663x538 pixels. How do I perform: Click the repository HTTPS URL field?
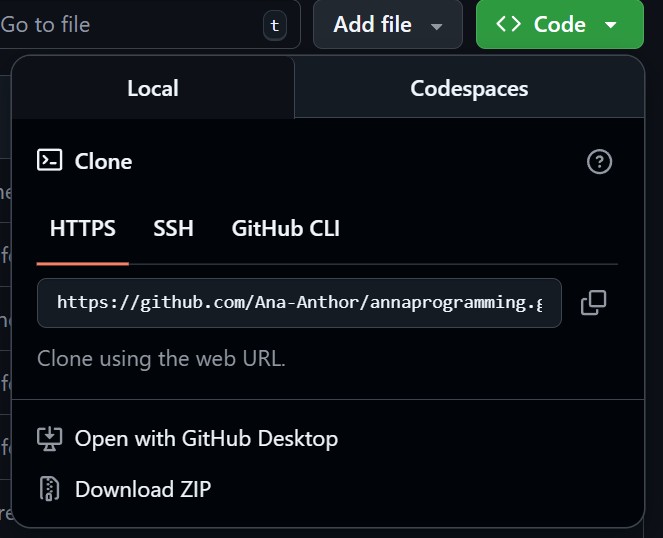click(x=299, y=303)
